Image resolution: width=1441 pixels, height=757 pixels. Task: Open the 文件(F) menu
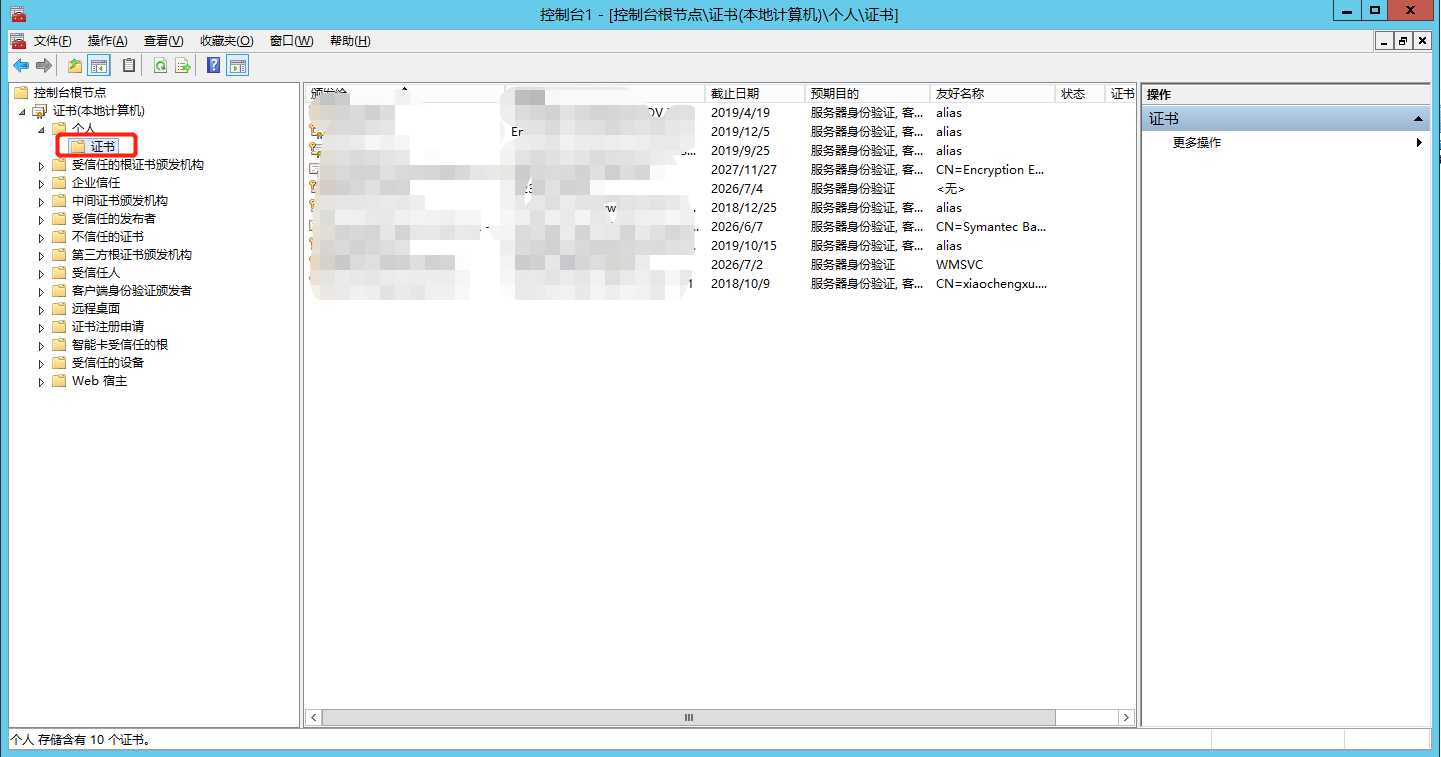point(53,41)
